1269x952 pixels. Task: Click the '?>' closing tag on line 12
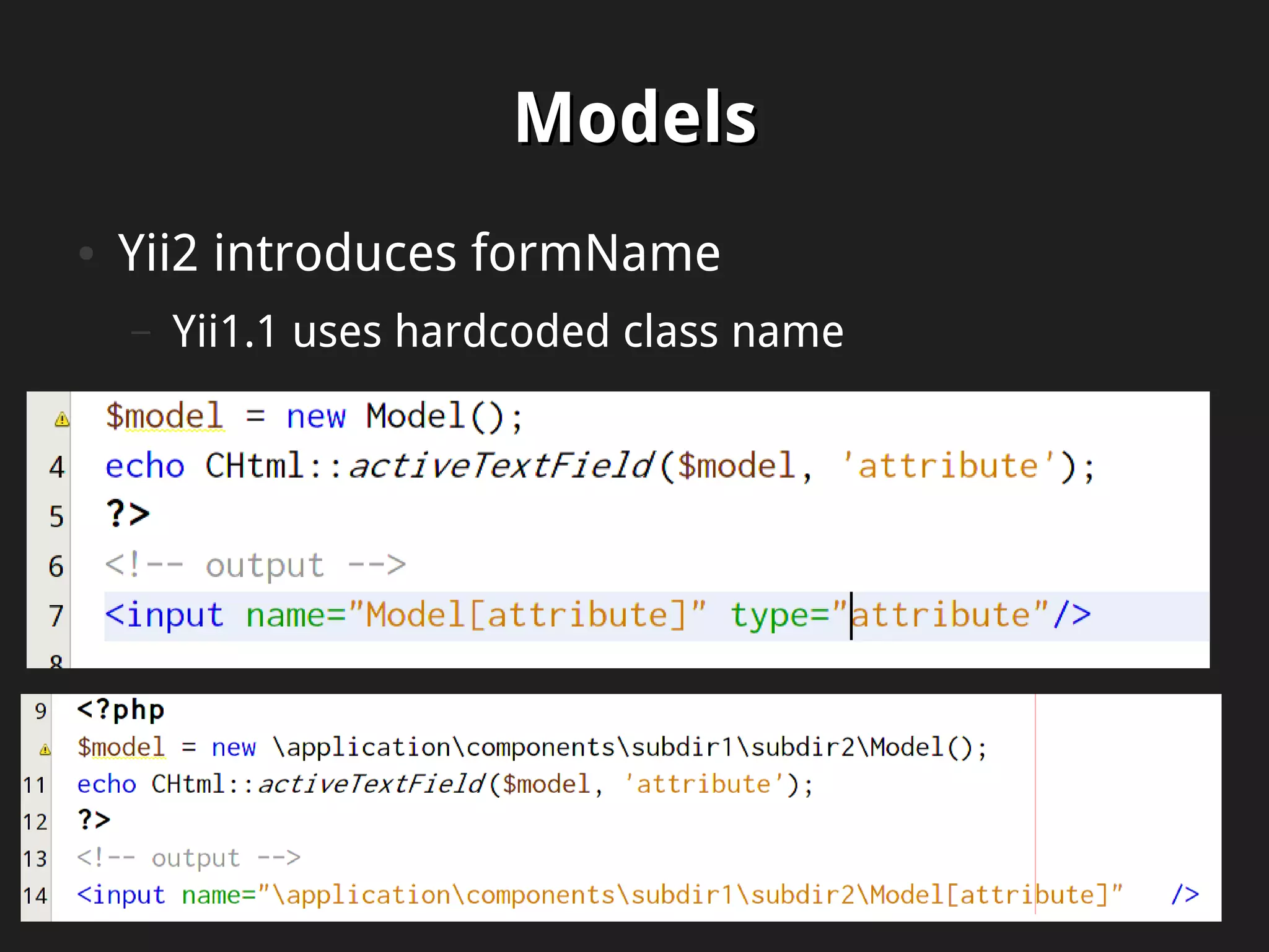click(94, 820)
